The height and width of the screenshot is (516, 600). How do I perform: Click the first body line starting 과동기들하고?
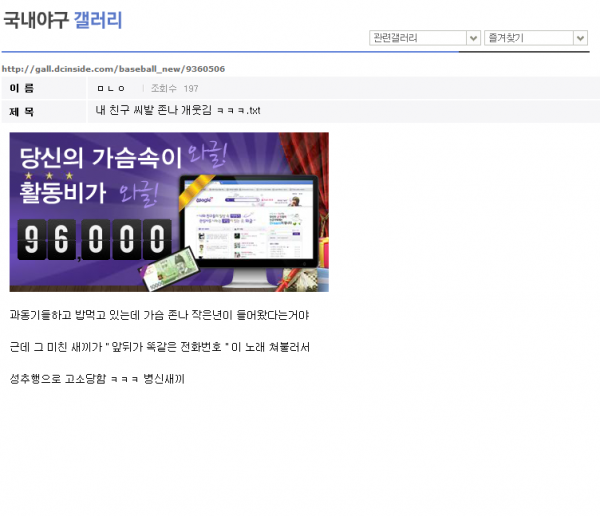point(159,315)
